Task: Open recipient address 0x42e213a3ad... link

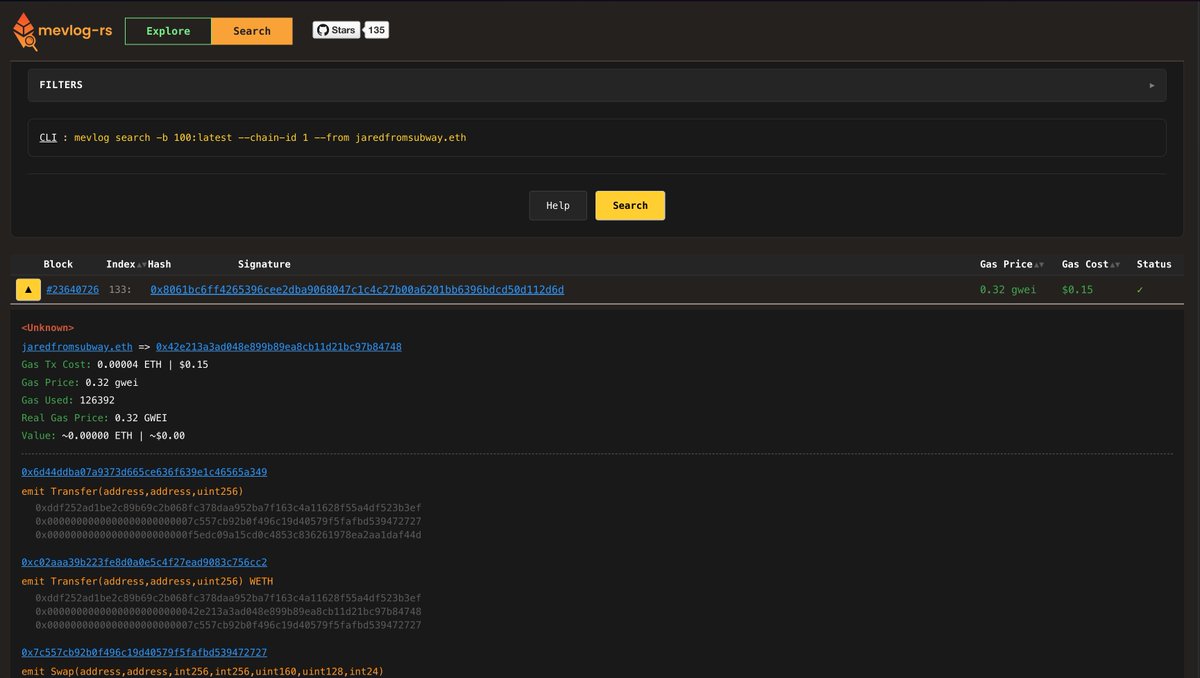Action: pyautogui.click(x=278, y=347)
